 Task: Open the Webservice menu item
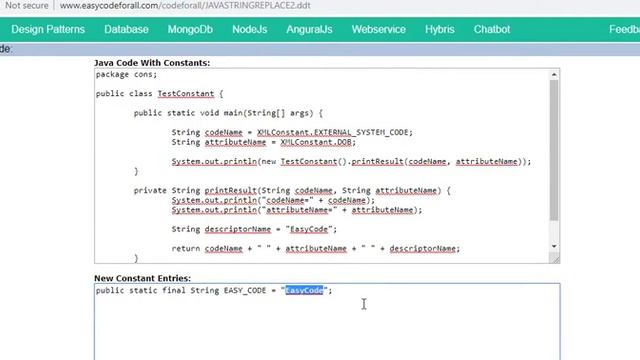(x=378, y=29)
